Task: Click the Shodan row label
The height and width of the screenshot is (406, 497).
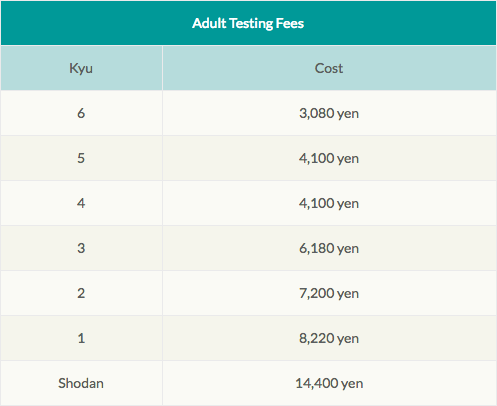Action: coord(81,383)
